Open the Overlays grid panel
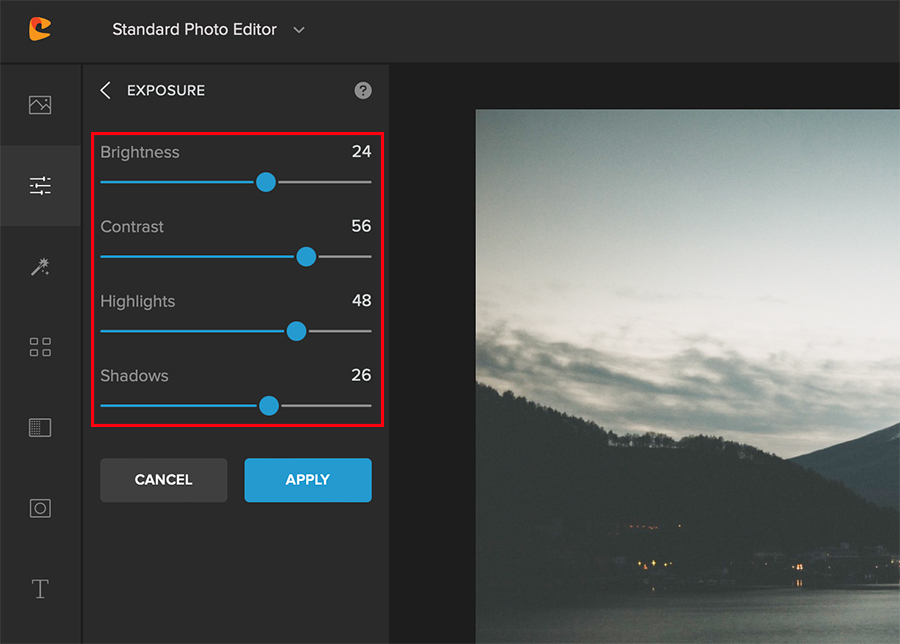900x644 pixels. pyautogui.click(x=40, y=346)
